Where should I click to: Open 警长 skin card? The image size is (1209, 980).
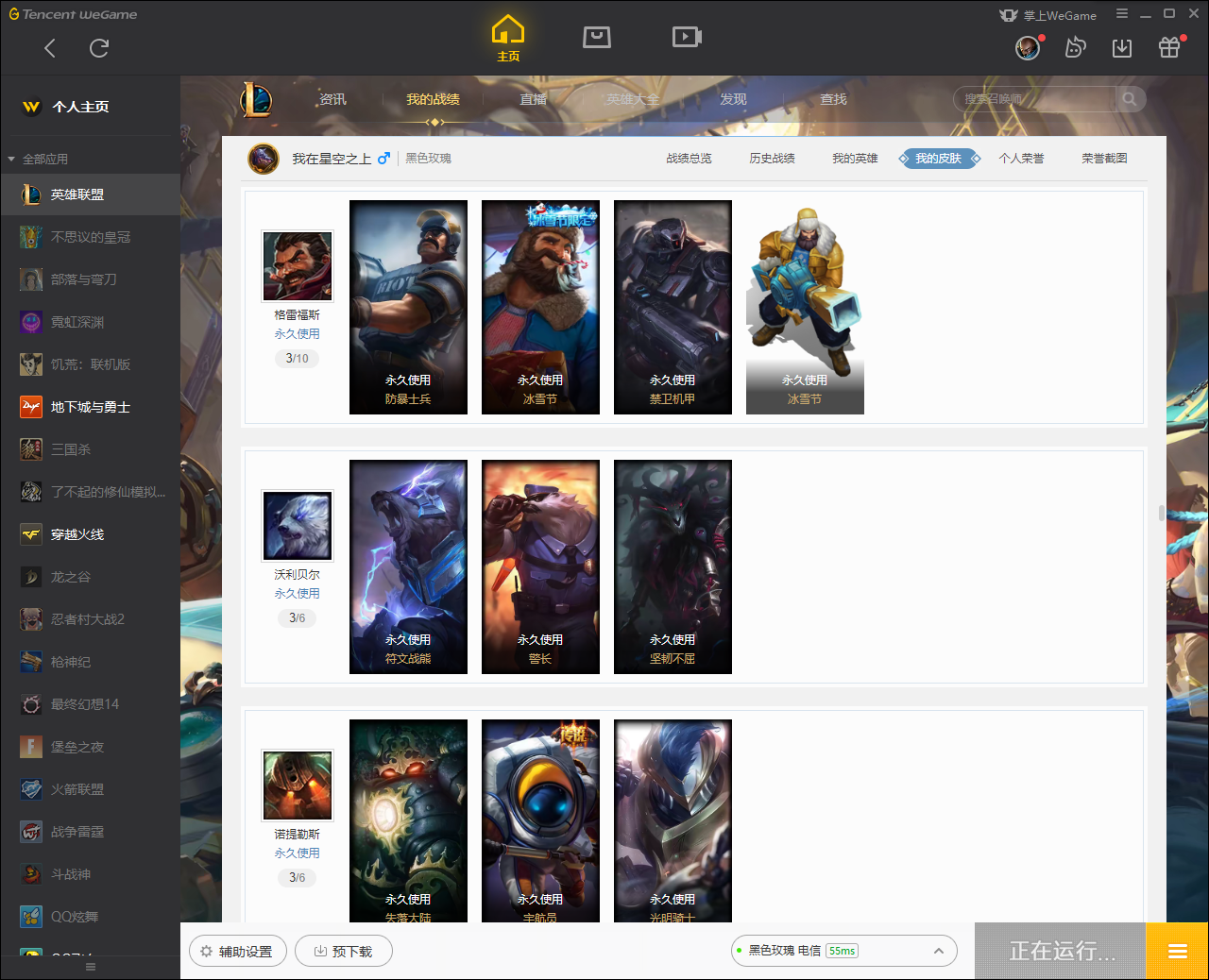point(540,566)
